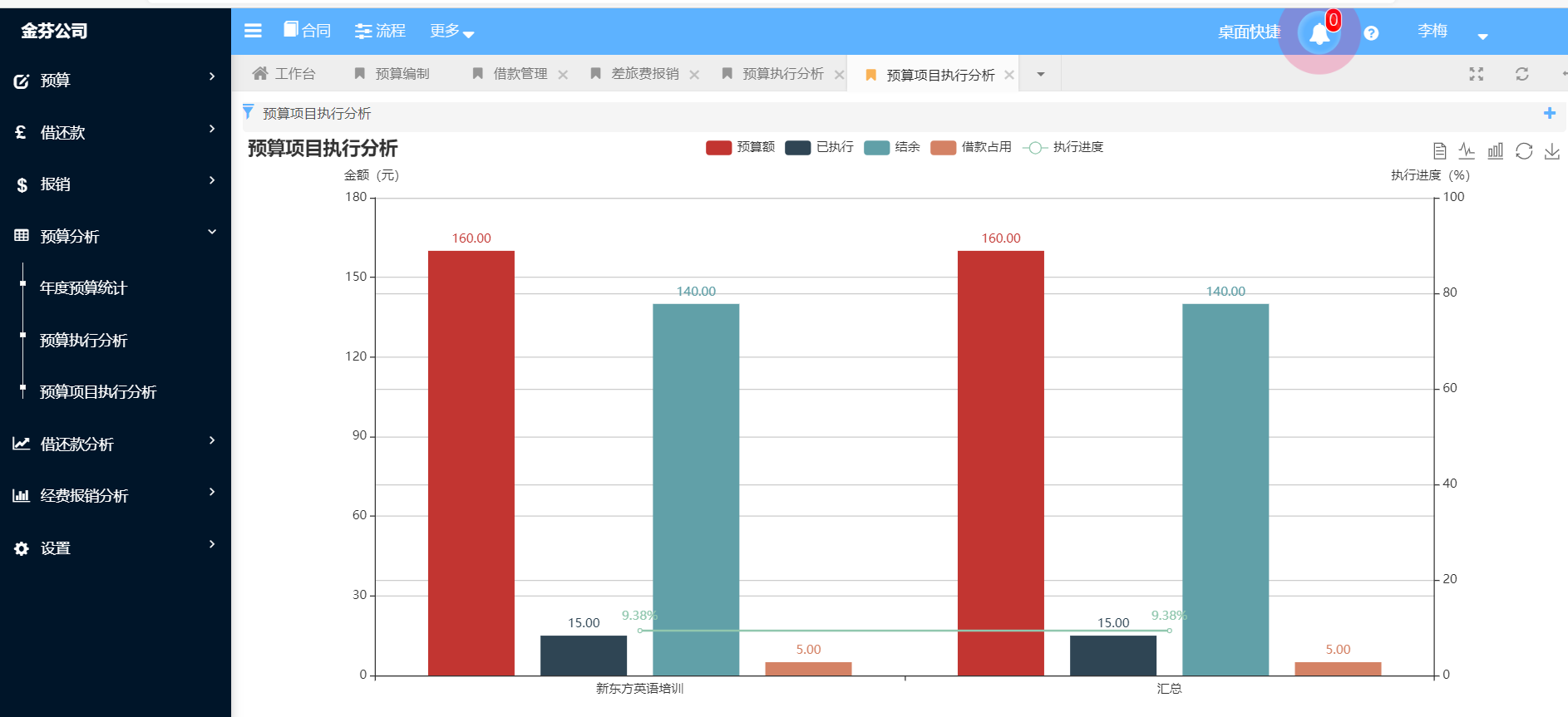1568x717 pixels.
Task: Close the 借款管理 tab
Action: point(563,74)
